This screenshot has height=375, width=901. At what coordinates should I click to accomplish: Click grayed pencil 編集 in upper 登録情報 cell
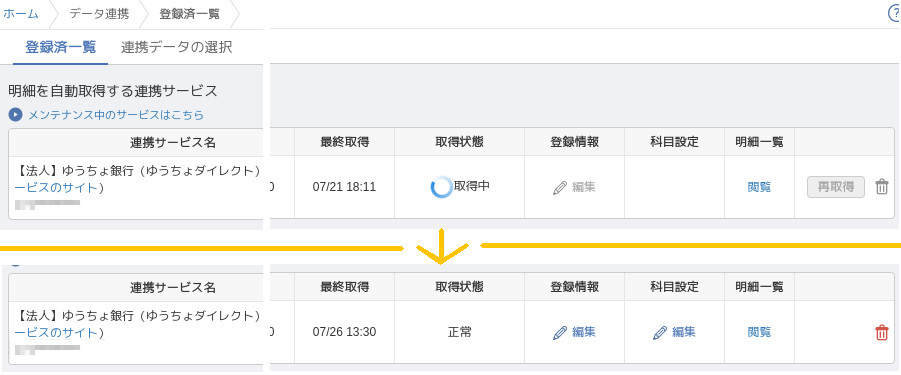(x=573, y=187)
